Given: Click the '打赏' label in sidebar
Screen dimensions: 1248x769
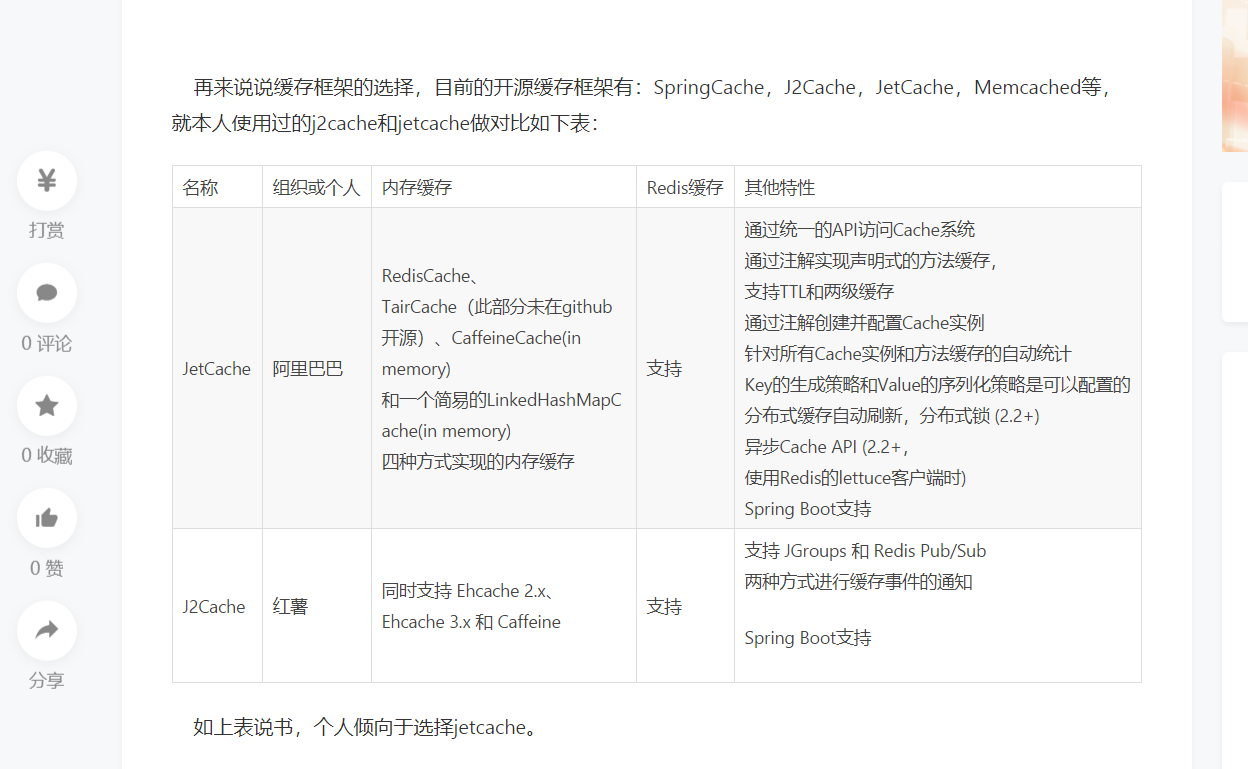Looking at the screenshot, I should (47, 231).
